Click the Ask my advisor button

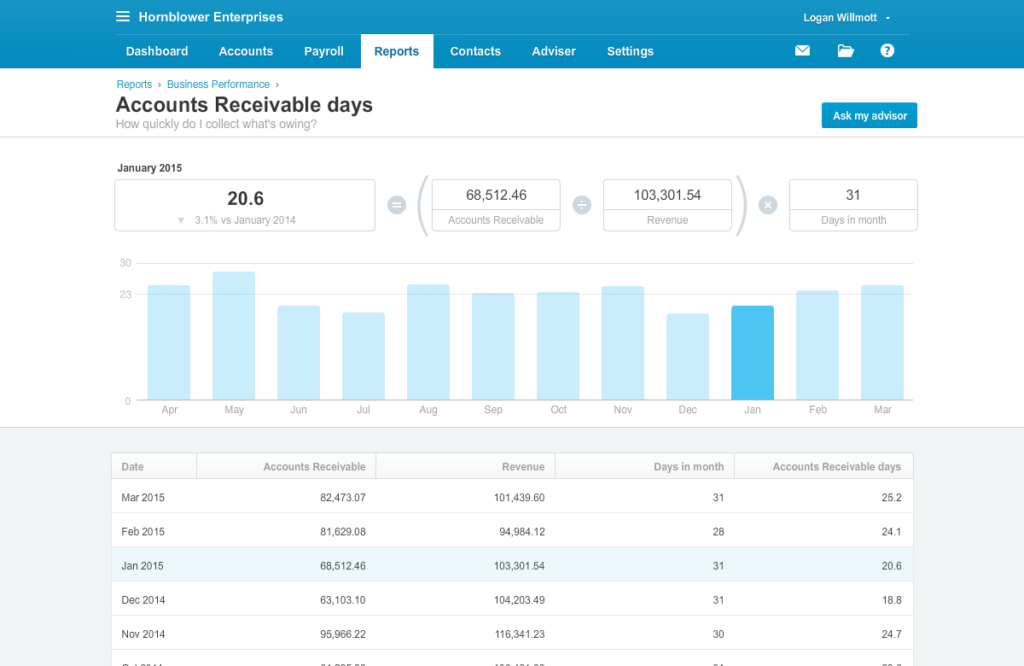(x=868, y=115)
